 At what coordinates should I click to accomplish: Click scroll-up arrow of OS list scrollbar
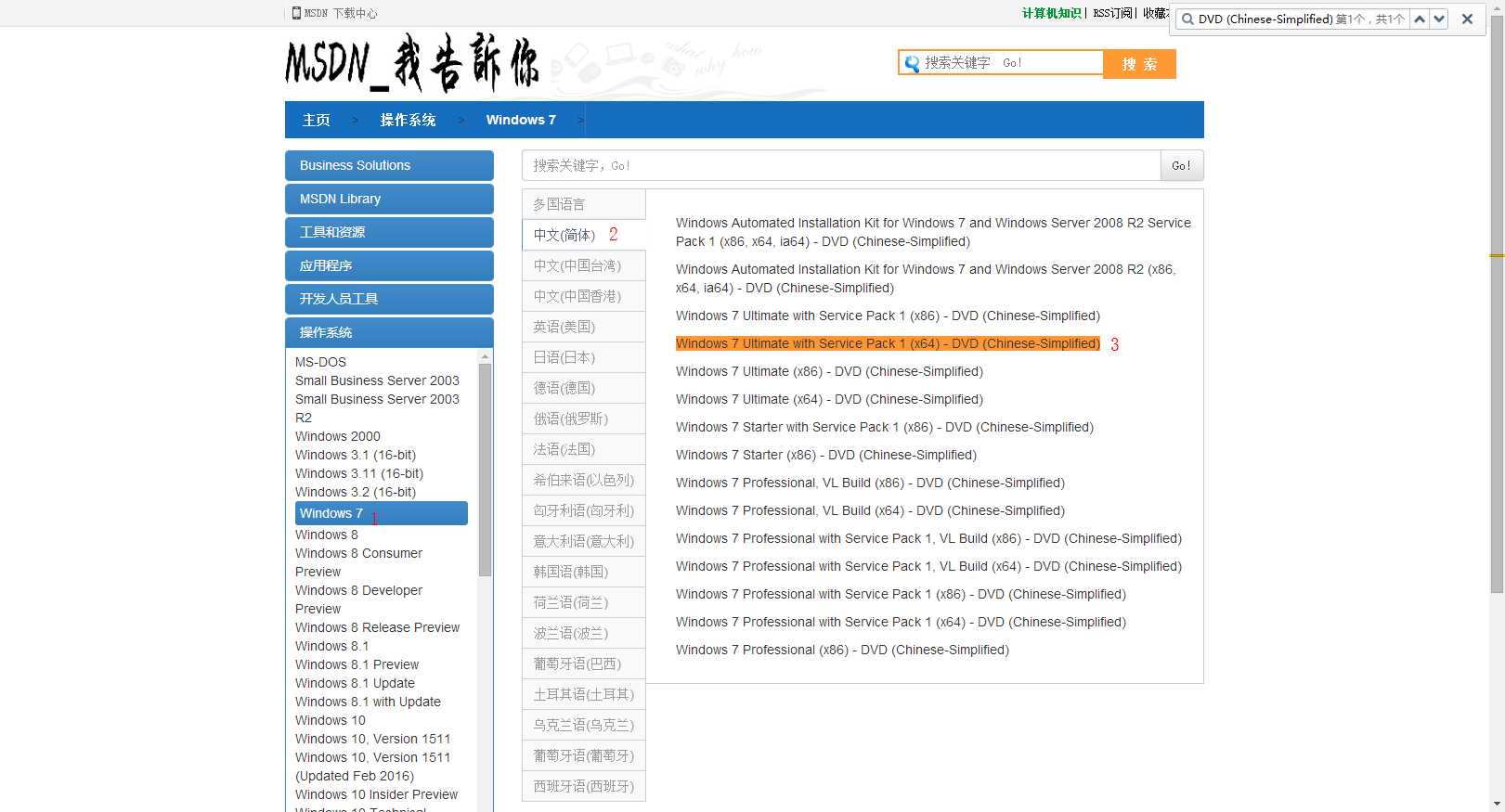pyautogui.click(x=485, y=356)
